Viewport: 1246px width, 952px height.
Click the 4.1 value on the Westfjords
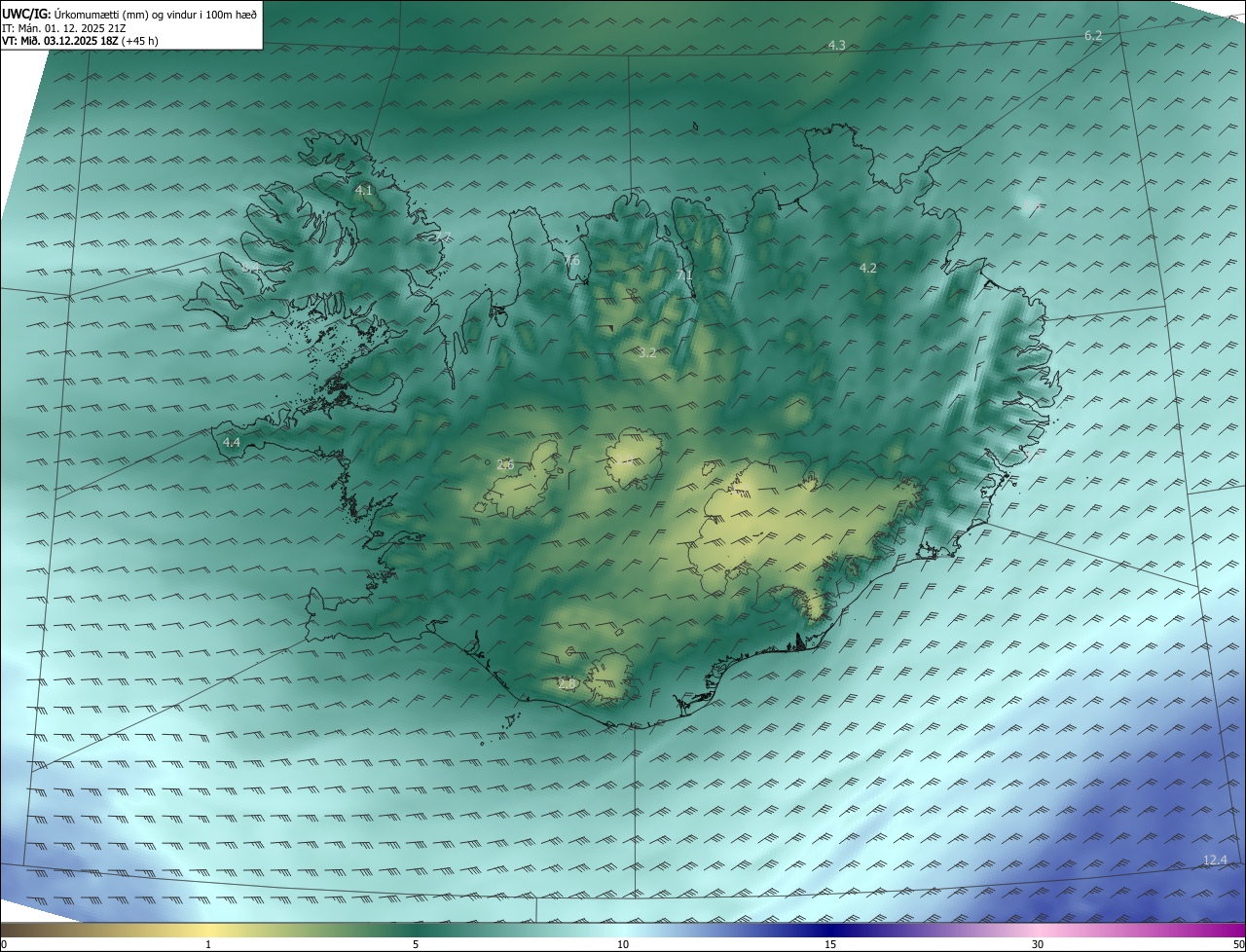click(x=363, y=191)
